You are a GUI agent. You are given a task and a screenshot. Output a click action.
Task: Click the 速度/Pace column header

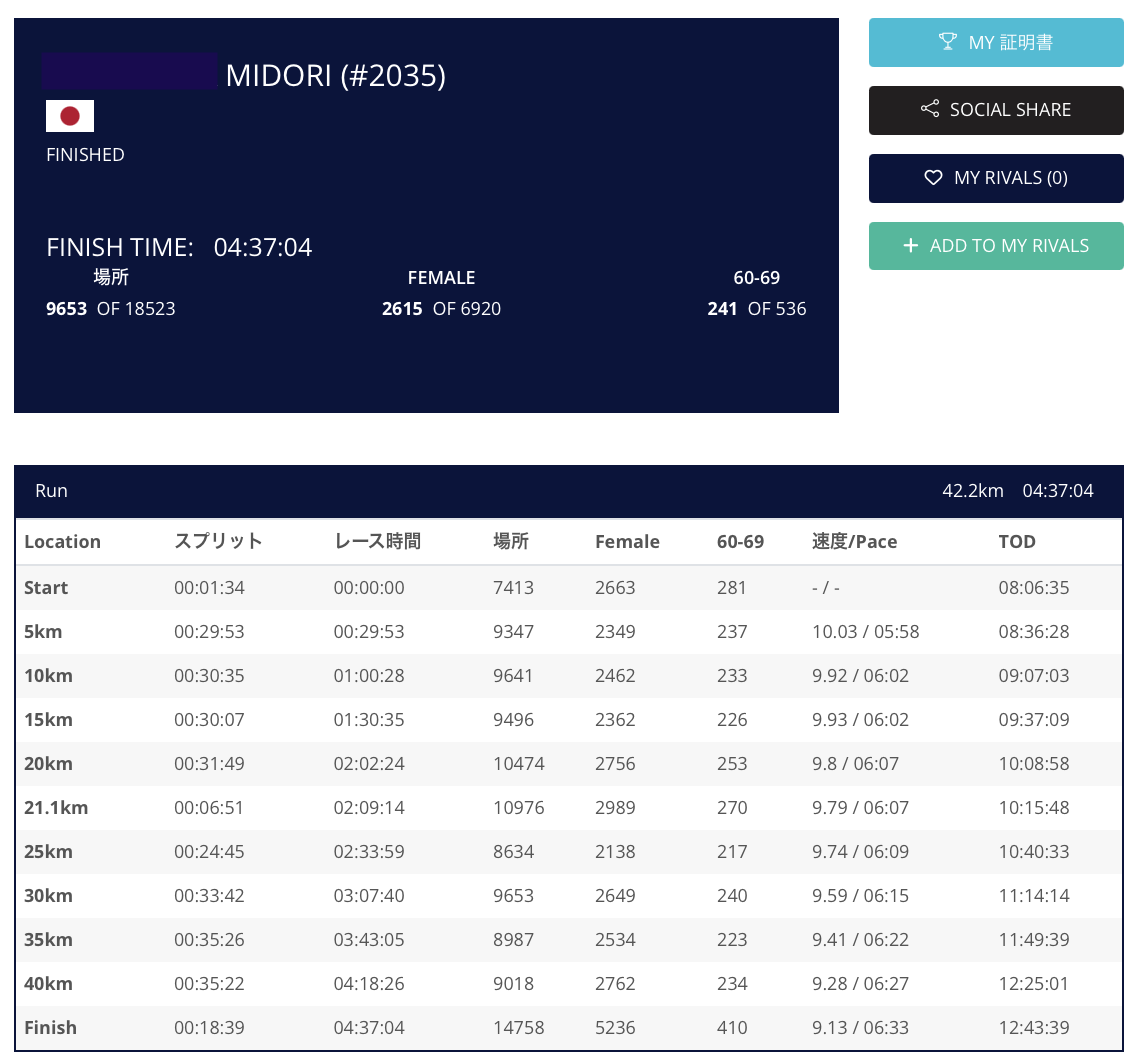coord(854,541)
